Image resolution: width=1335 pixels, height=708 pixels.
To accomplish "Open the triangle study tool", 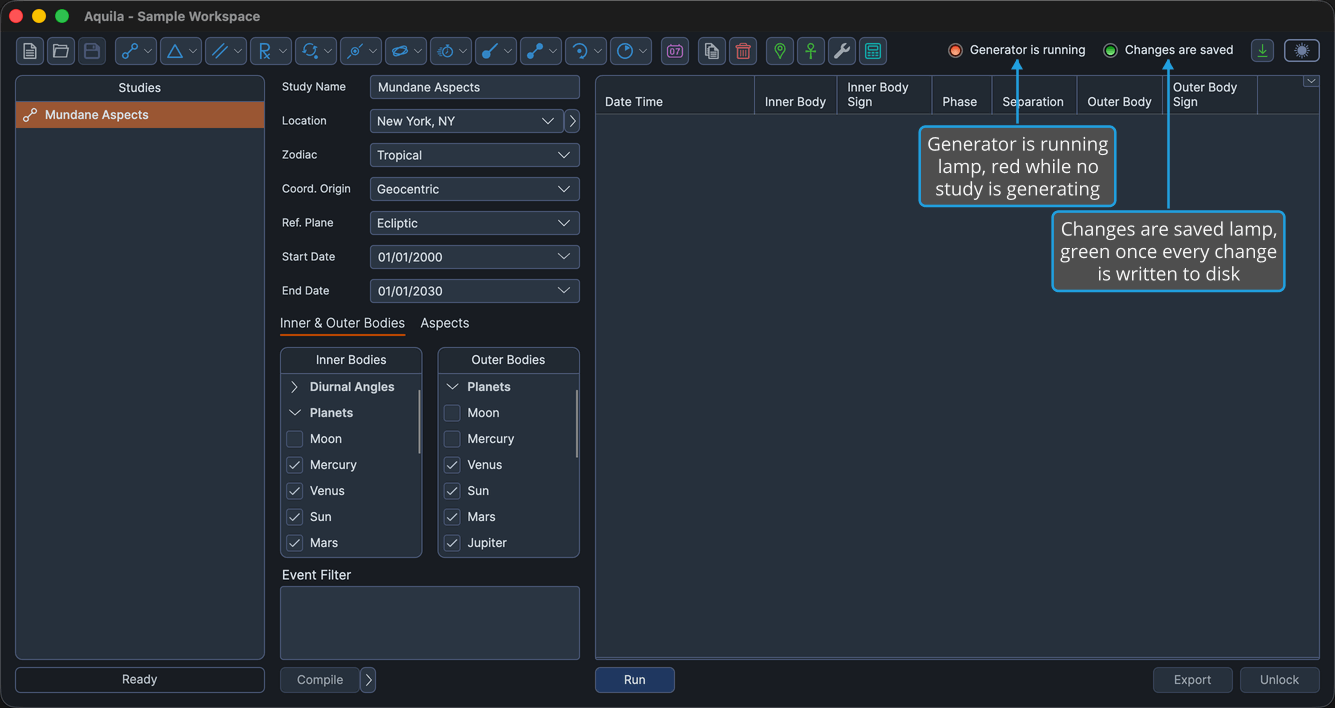I will pyautogui.click(x=181, y=51).
